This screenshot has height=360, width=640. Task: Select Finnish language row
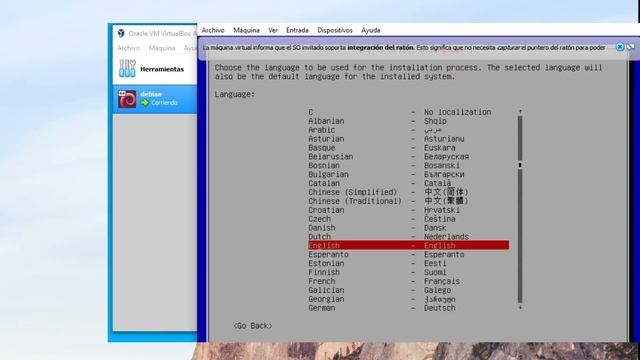pos(409,272)
